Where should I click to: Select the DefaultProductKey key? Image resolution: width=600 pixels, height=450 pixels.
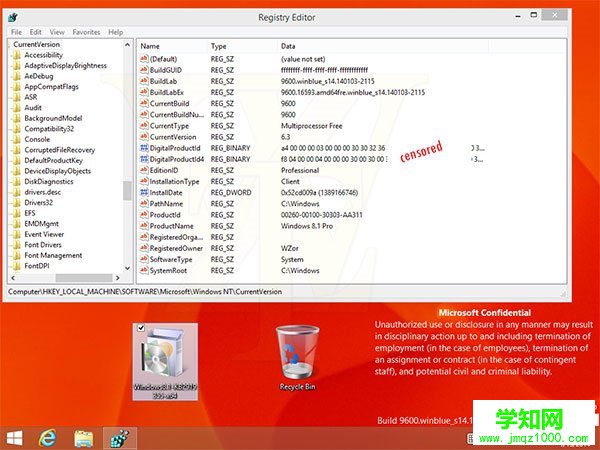click(53, 160)
